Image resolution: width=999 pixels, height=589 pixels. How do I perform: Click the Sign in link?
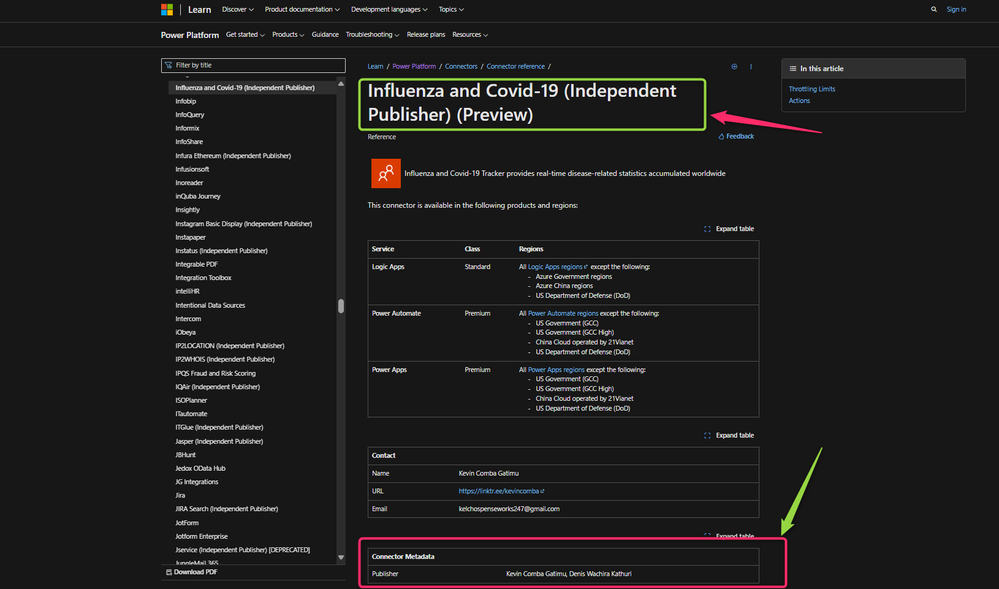tap(956, 10)
